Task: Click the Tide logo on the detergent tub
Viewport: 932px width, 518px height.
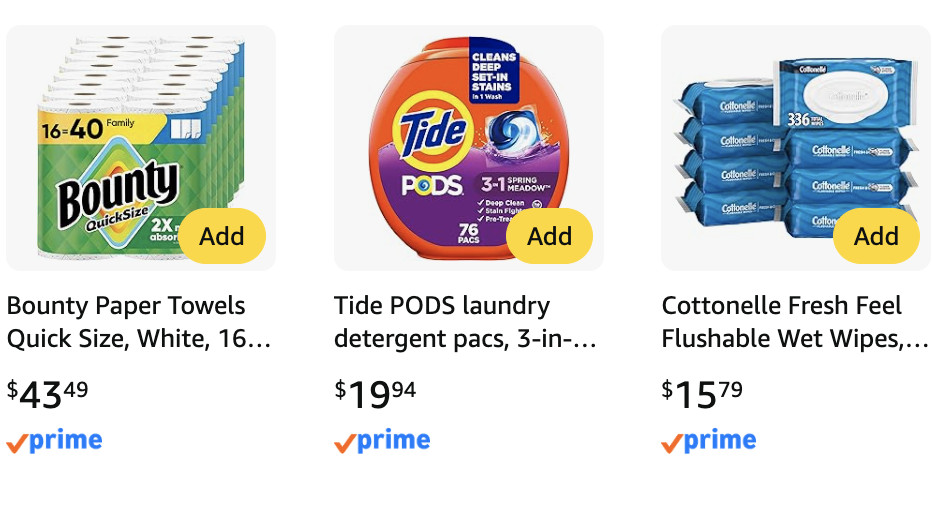Action: pyautogui.click(x=431, y=133)
